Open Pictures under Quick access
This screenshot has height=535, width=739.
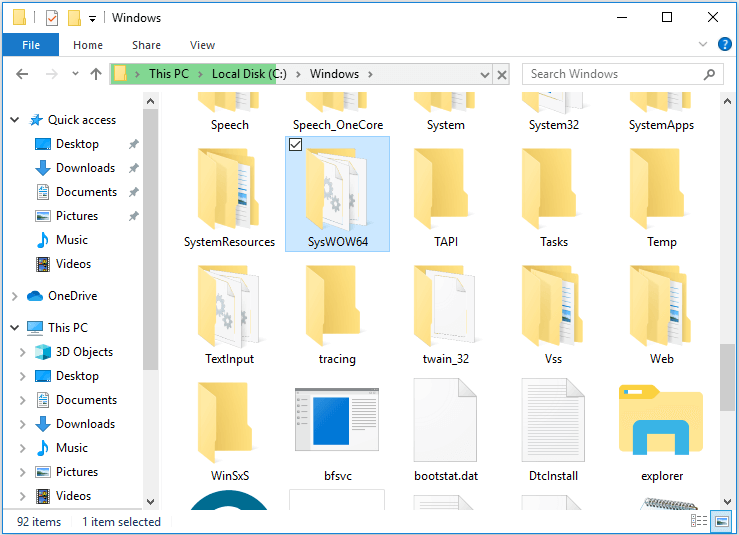77,216
